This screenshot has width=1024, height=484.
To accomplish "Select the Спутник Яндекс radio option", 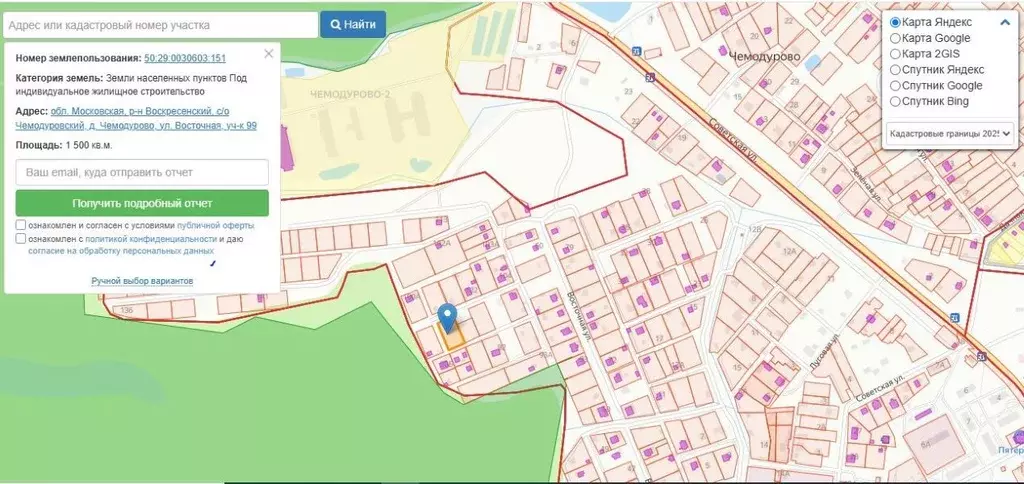I will pos(895,69).
